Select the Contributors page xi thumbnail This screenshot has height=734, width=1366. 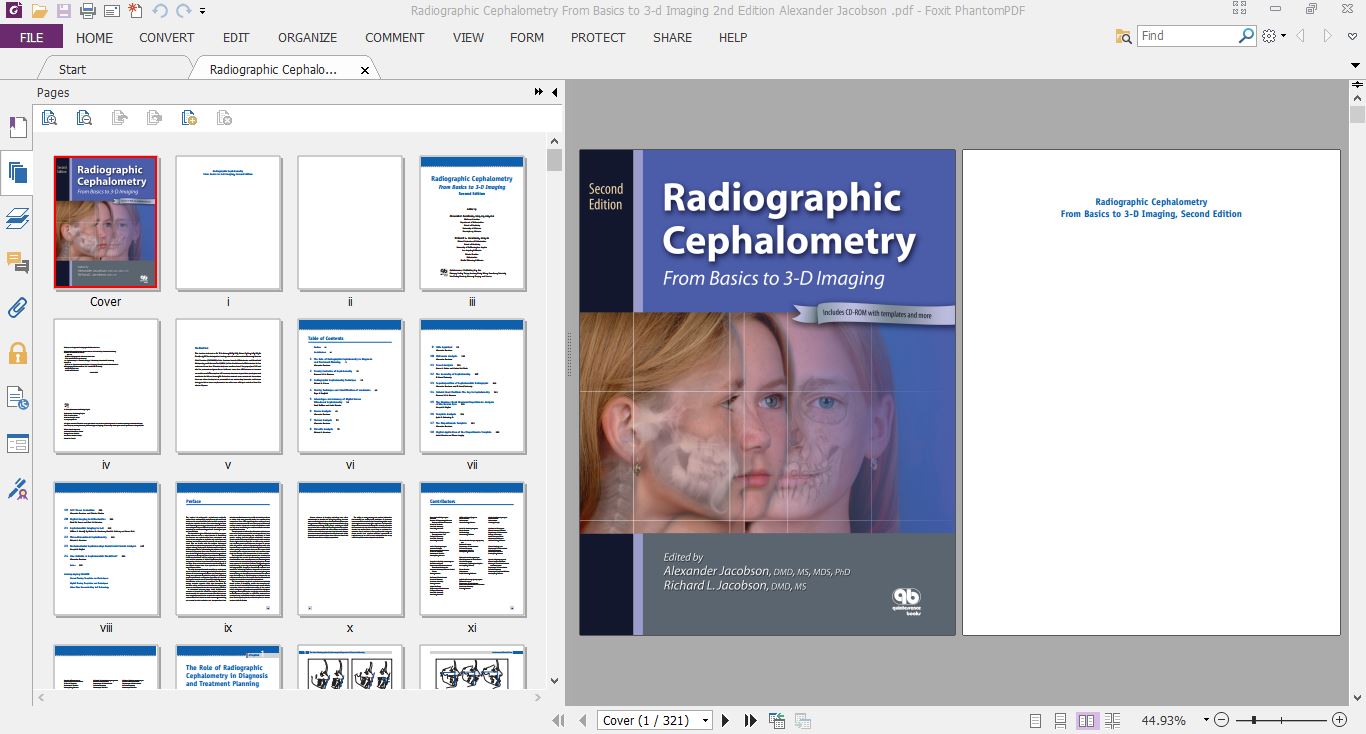(472, 549)
